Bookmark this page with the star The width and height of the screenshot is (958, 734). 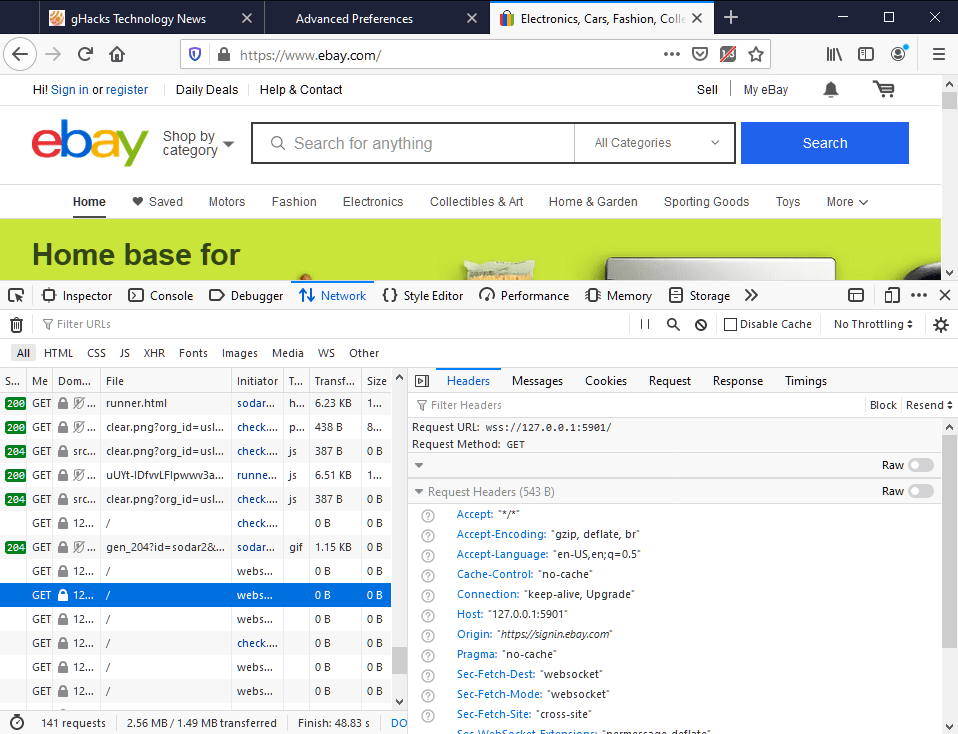pos(756,54)
